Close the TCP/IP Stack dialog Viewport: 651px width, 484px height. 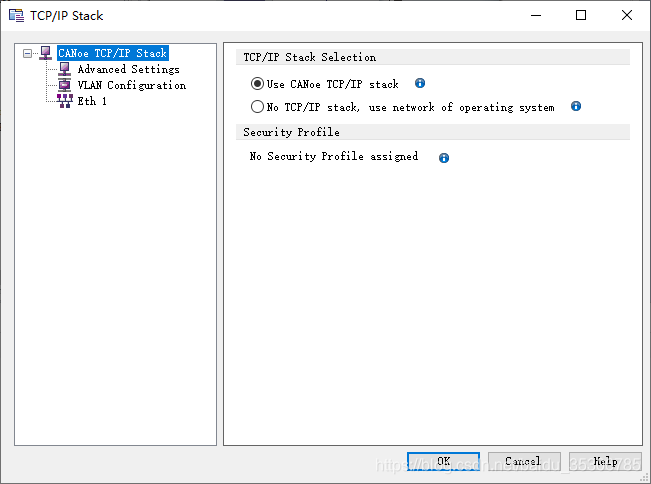(627, 16)
